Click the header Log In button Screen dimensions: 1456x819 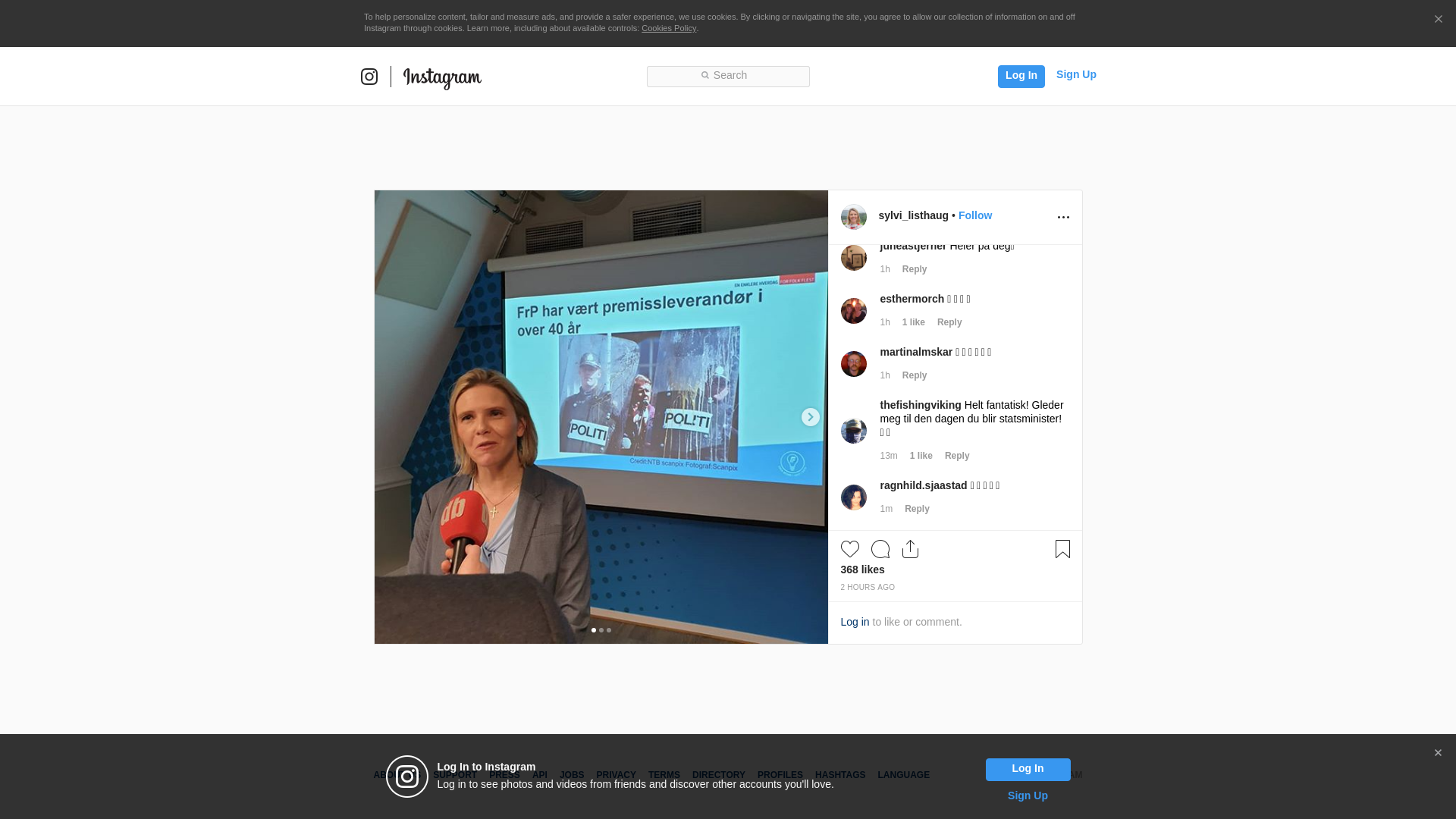tap(1021, 76)
